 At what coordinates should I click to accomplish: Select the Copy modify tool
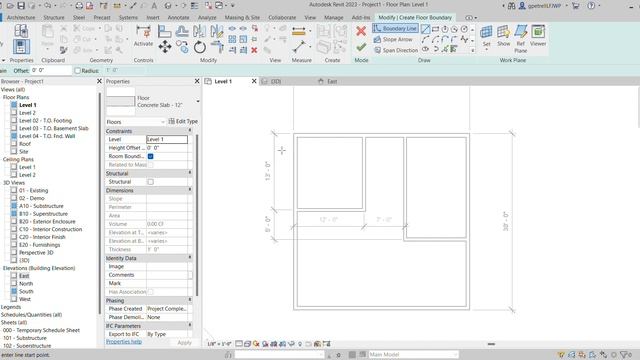[182, 47]
